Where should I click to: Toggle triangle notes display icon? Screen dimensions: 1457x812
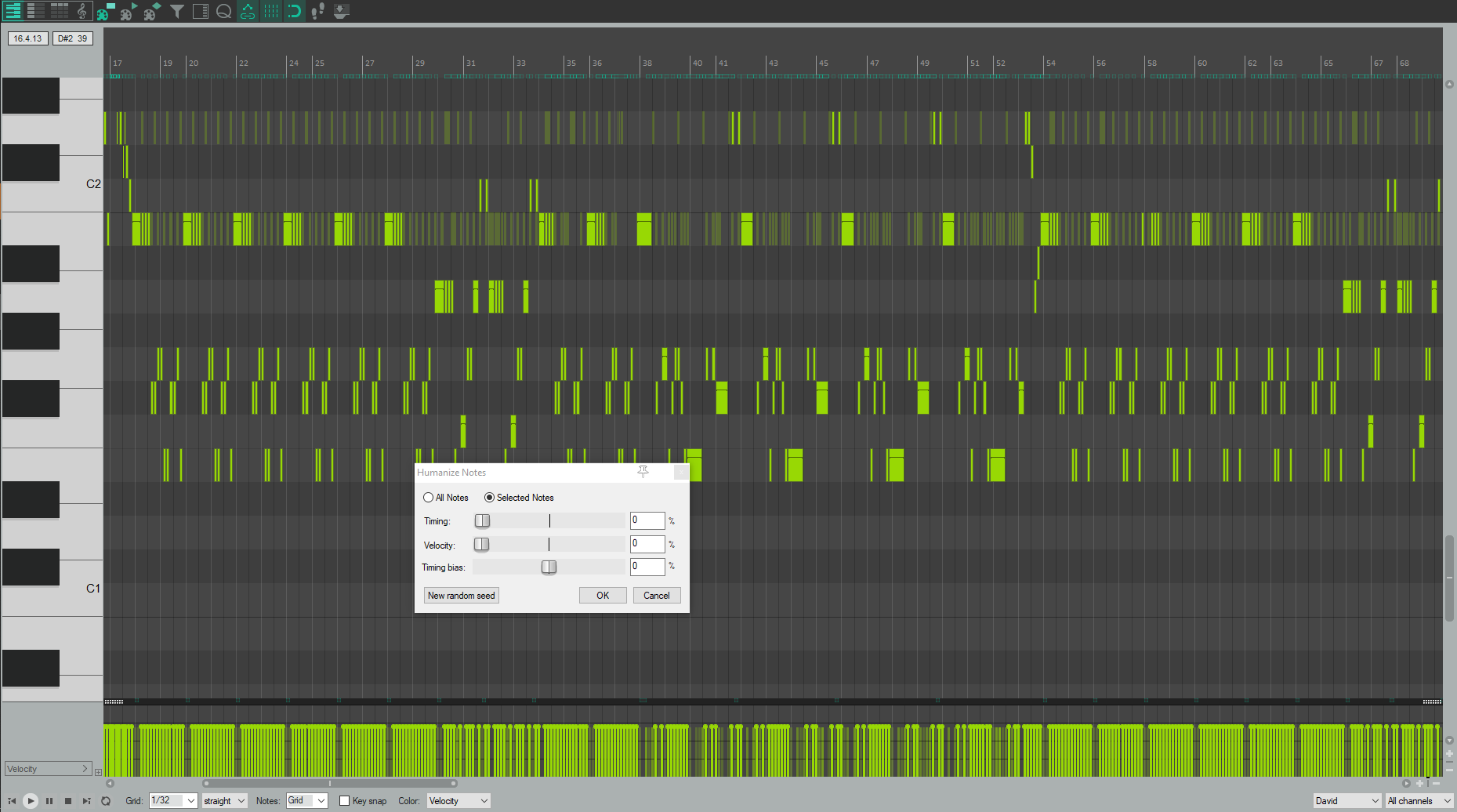(x=129, y=11)
